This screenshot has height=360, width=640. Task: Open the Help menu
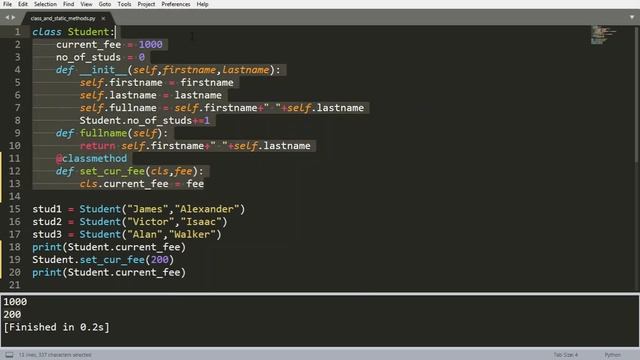pyautogui.click(x=202, y=4)
